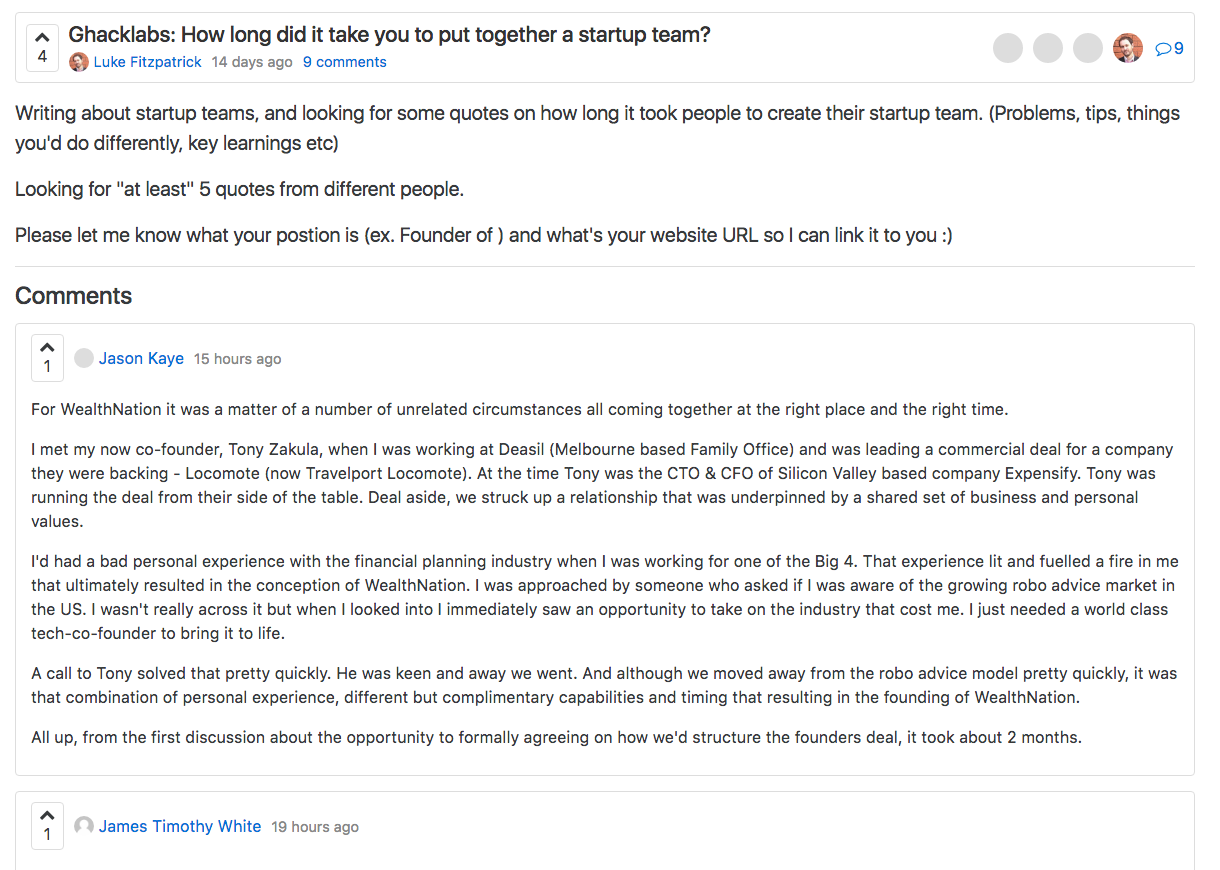The width and height of the screenshot is (1220, 870).
Task: Click the leftmost gray participant avatar
Action: 1008,48
